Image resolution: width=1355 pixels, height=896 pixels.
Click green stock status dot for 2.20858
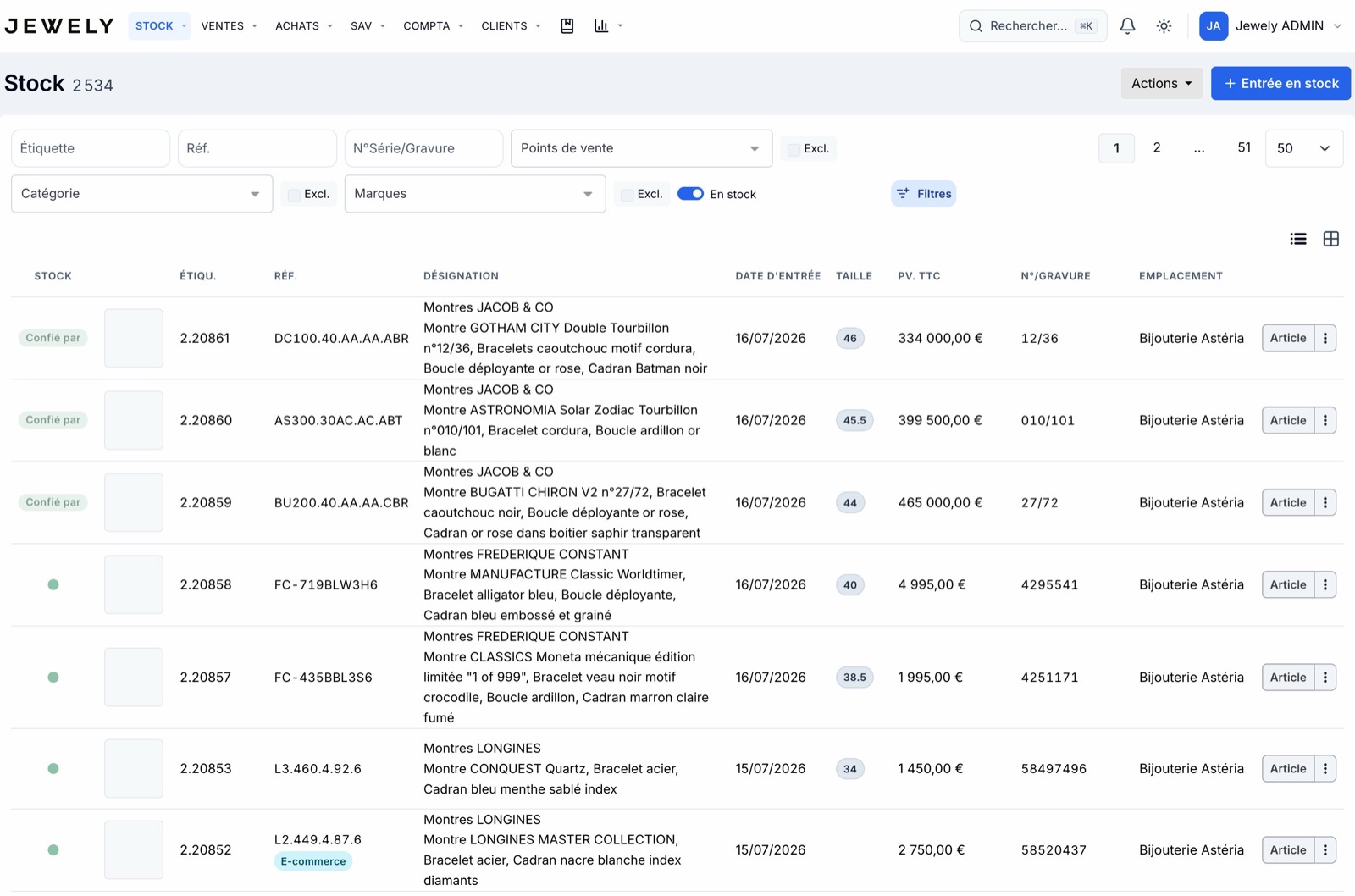53,584
